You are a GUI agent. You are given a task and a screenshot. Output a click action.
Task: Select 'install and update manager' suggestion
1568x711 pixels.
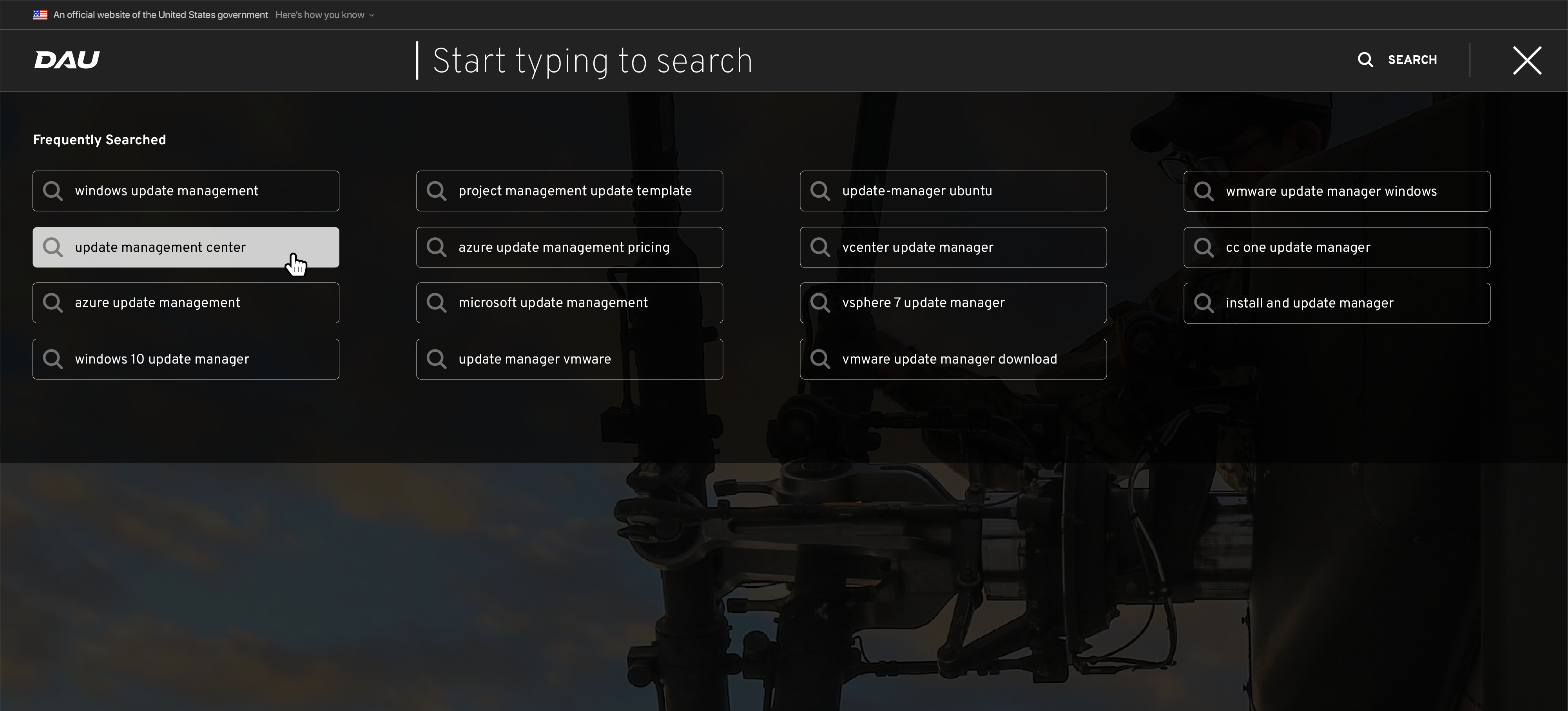click(x=1337, y=303)
